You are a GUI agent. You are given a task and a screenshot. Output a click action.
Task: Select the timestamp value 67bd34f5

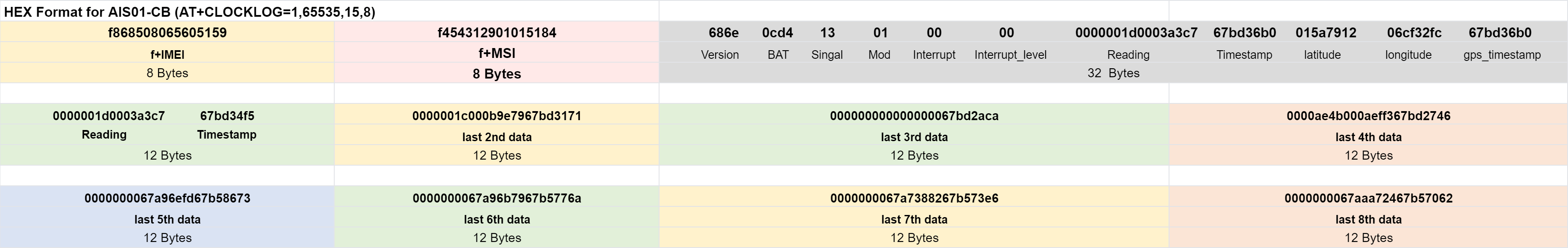227,116
